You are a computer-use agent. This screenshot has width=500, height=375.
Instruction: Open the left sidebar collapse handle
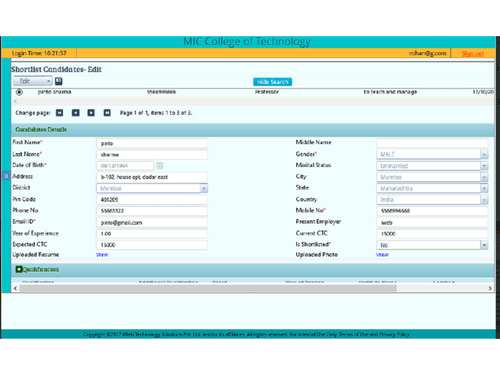[6, 176]
